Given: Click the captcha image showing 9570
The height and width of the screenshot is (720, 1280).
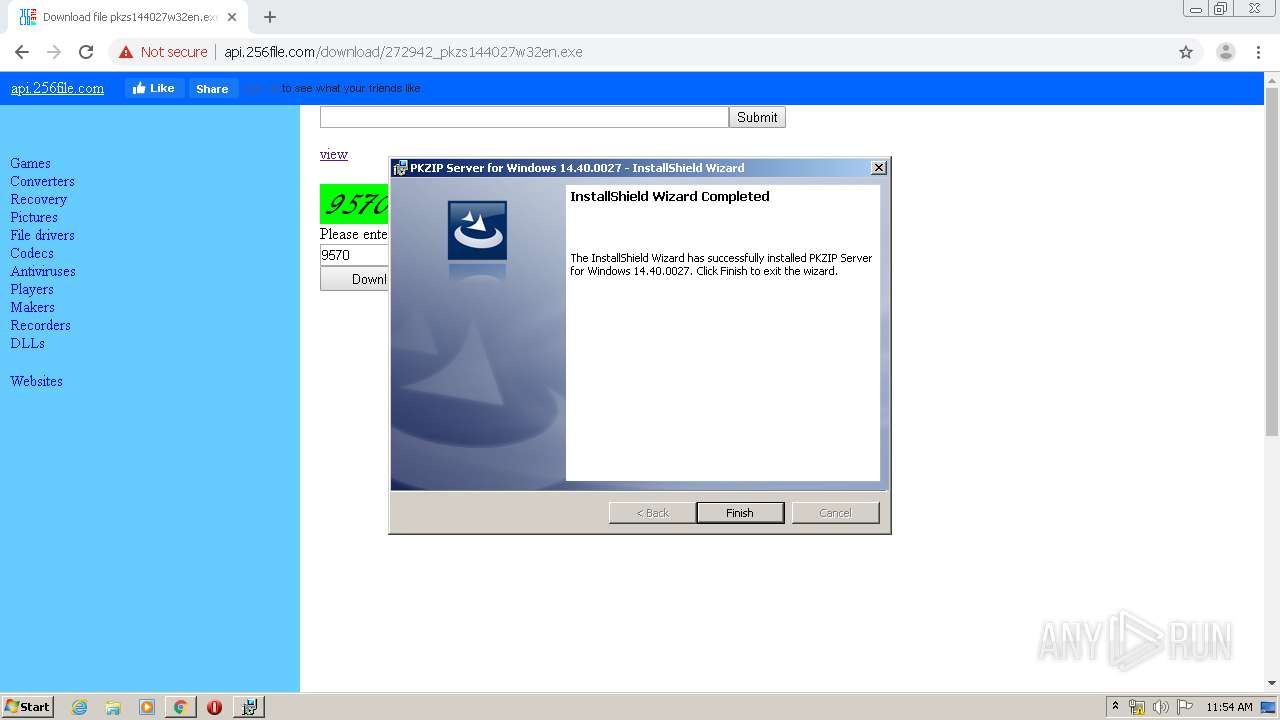Looking at the screenshot, I should click(x=354, y=204).
